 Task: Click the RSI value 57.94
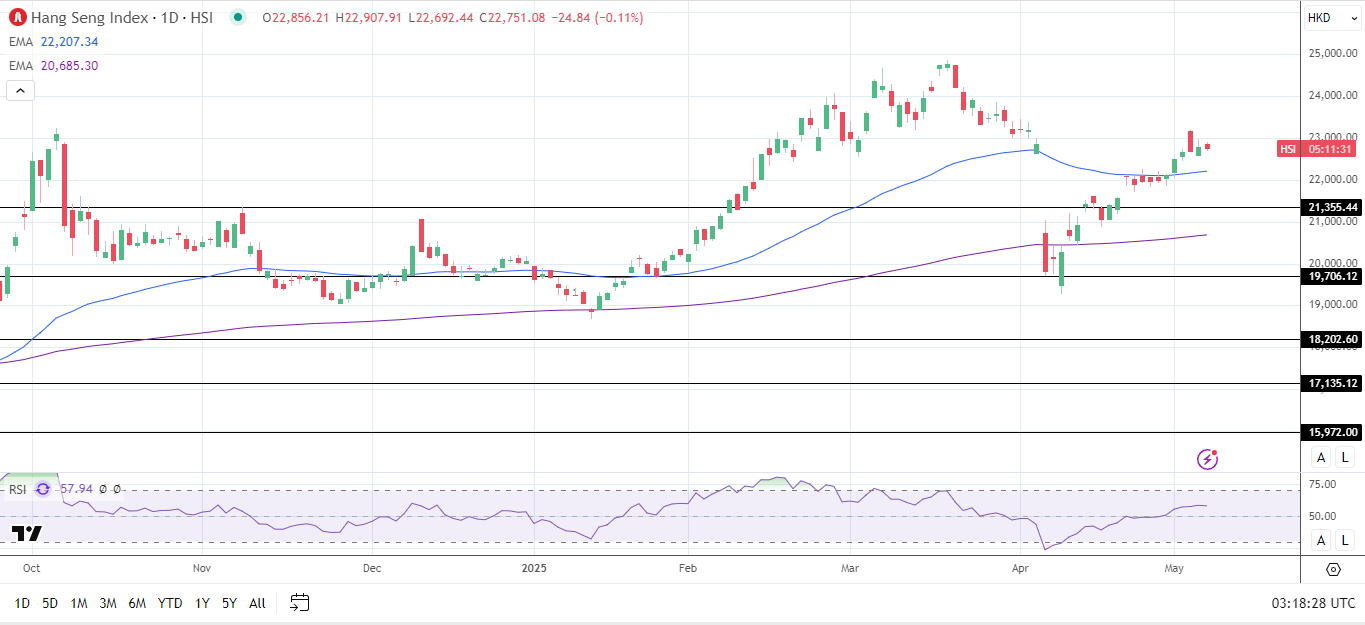[76, 489]
